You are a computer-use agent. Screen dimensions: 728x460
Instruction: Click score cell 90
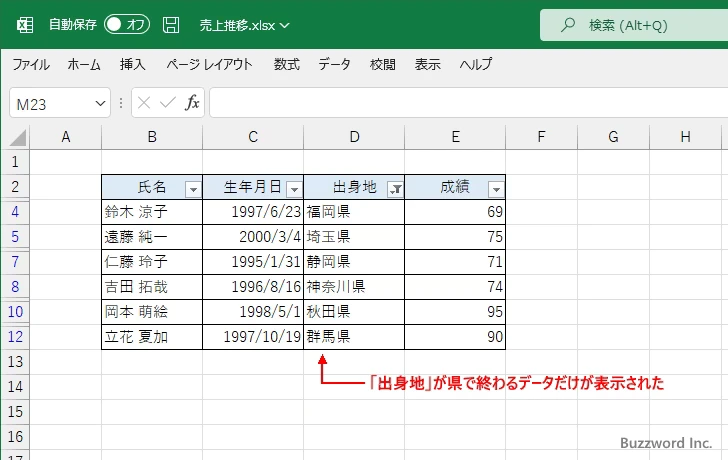click(x=455, y=337)
